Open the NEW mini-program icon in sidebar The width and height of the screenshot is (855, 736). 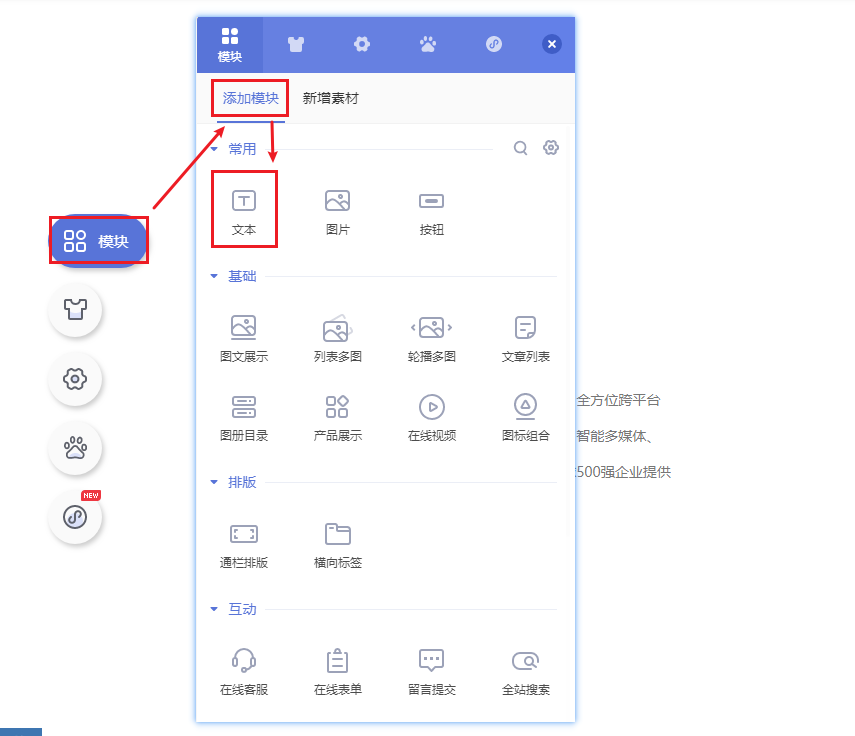(x=75, y=516)
